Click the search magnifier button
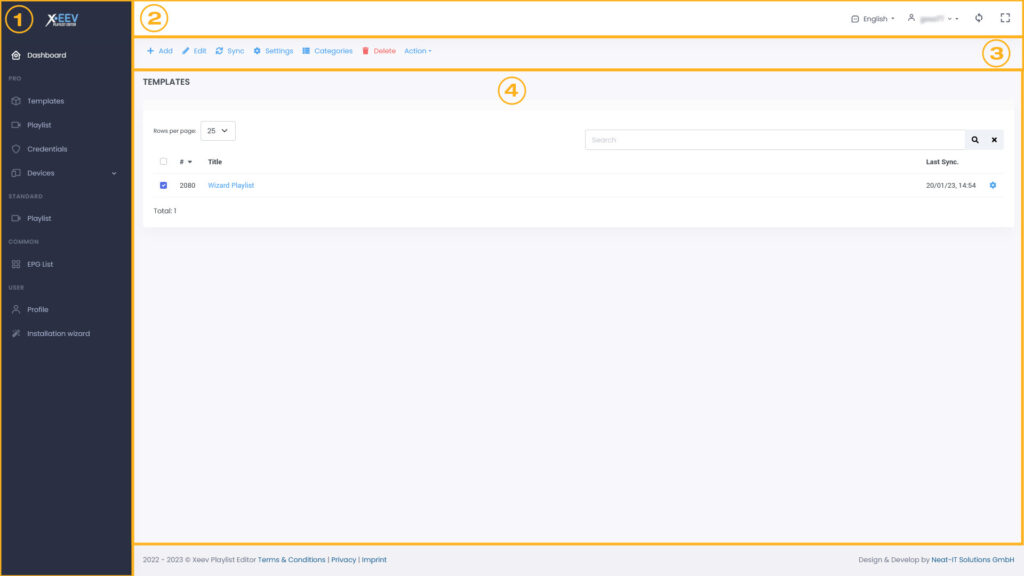The image size is (1024, 576). (x=975, y=140)
